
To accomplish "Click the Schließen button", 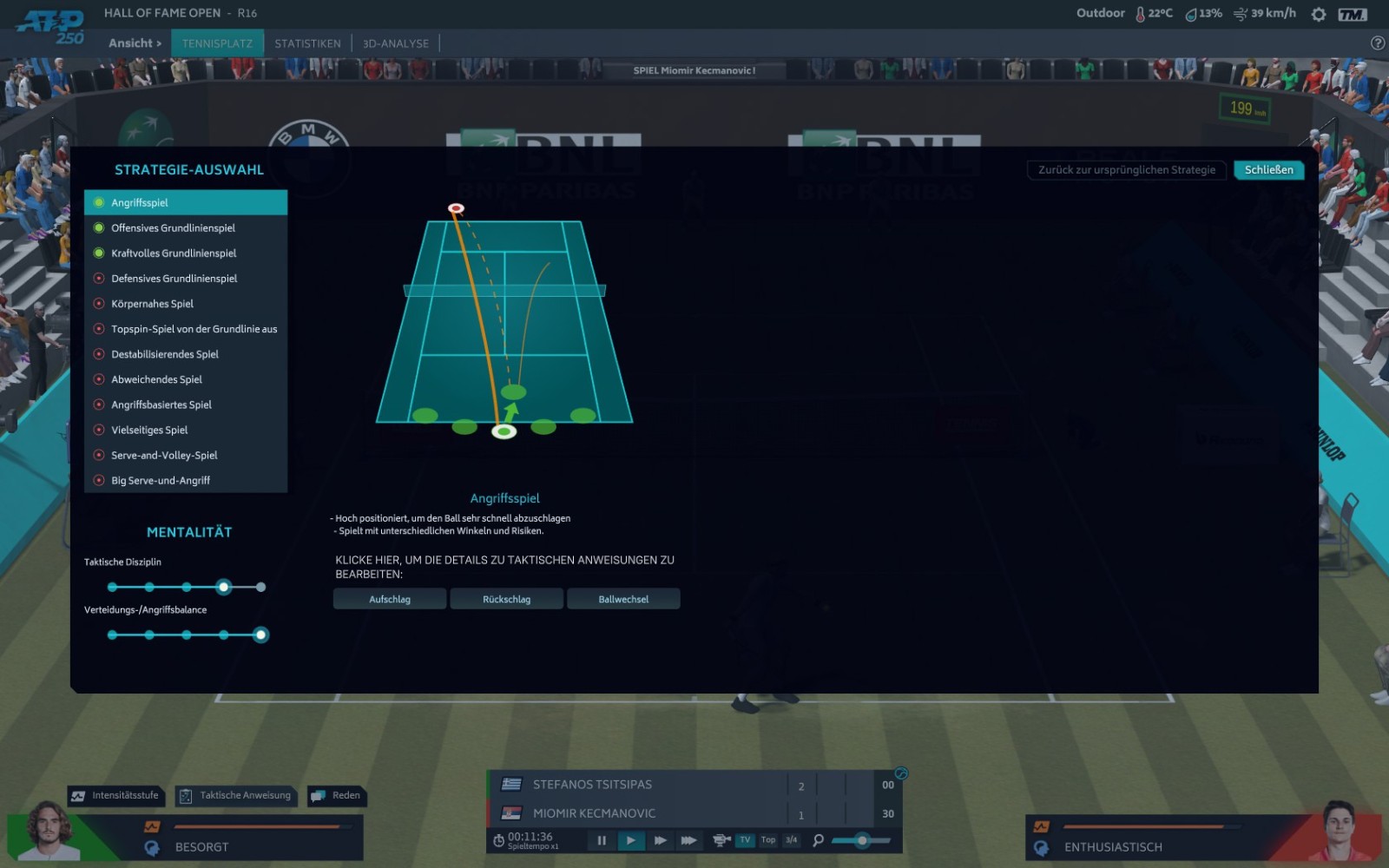I will click(x=1268, y=170).
